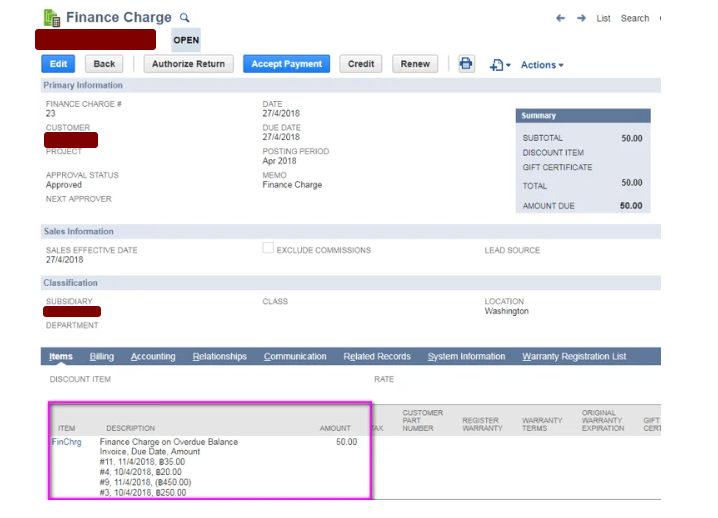Open the System Information tab
The width and height of the screenshot is (718, 518).
click(x=466, y=356)
